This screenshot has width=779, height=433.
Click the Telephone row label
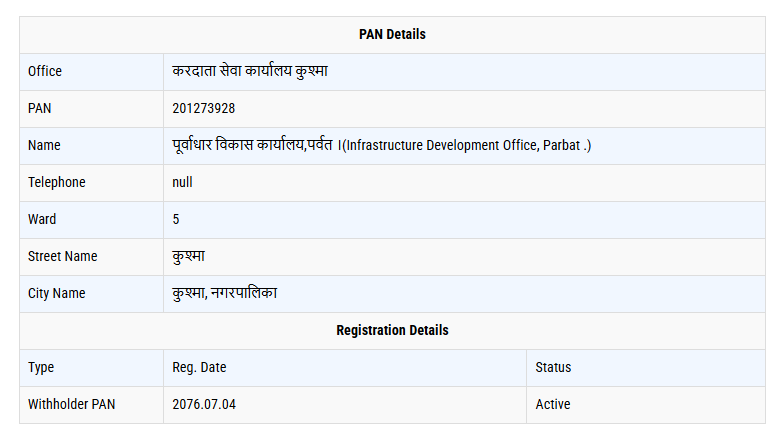57,182
